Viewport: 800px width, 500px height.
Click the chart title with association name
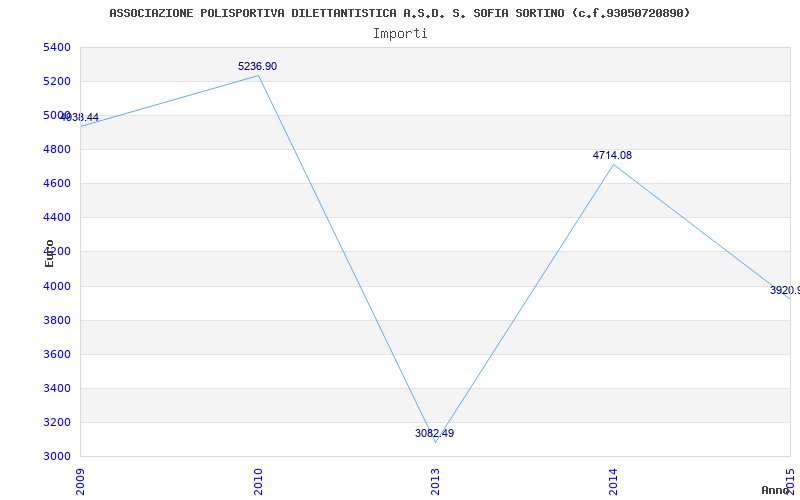pos(399,13)
